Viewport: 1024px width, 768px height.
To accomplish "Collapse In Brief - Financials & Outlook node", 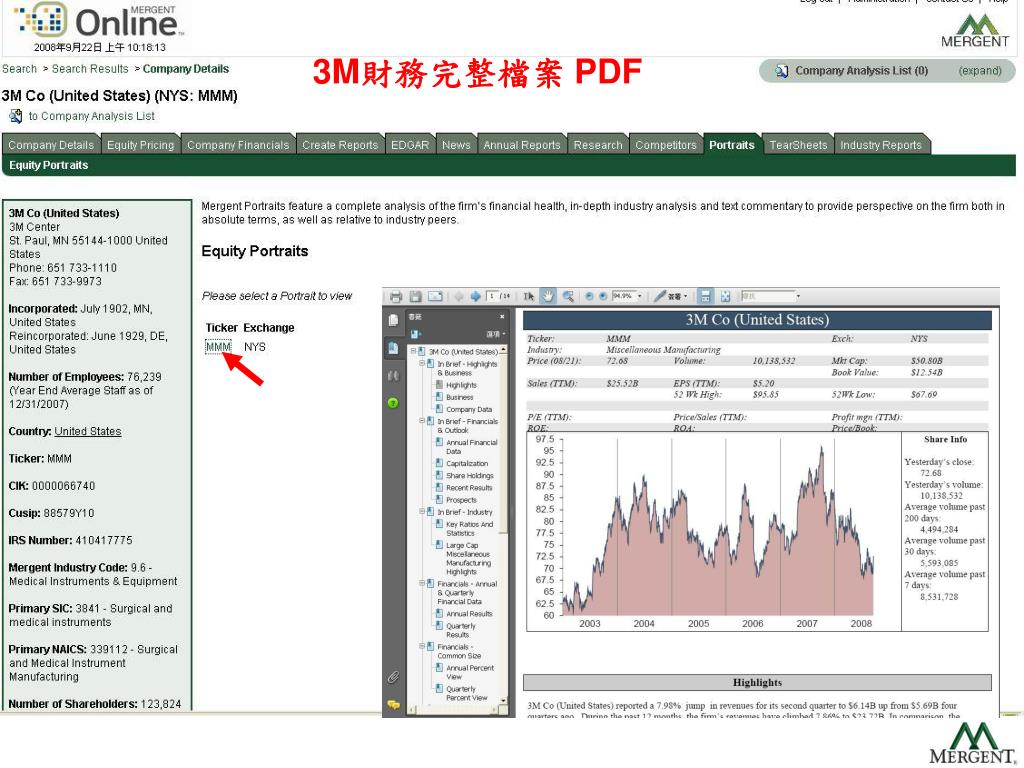I will [422, 421].
